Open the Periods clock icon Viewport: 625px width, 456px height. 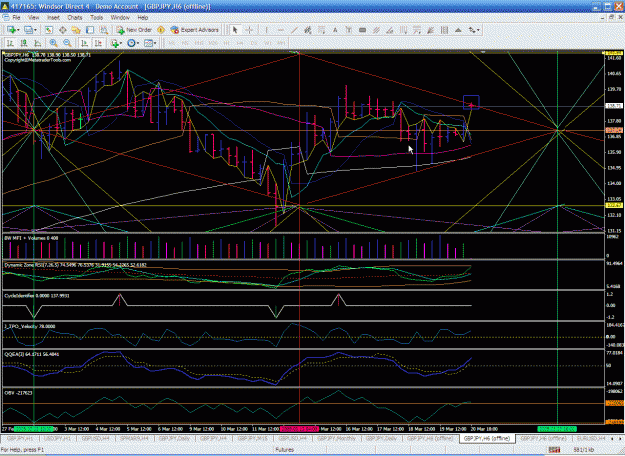click(x=131, y=43)
